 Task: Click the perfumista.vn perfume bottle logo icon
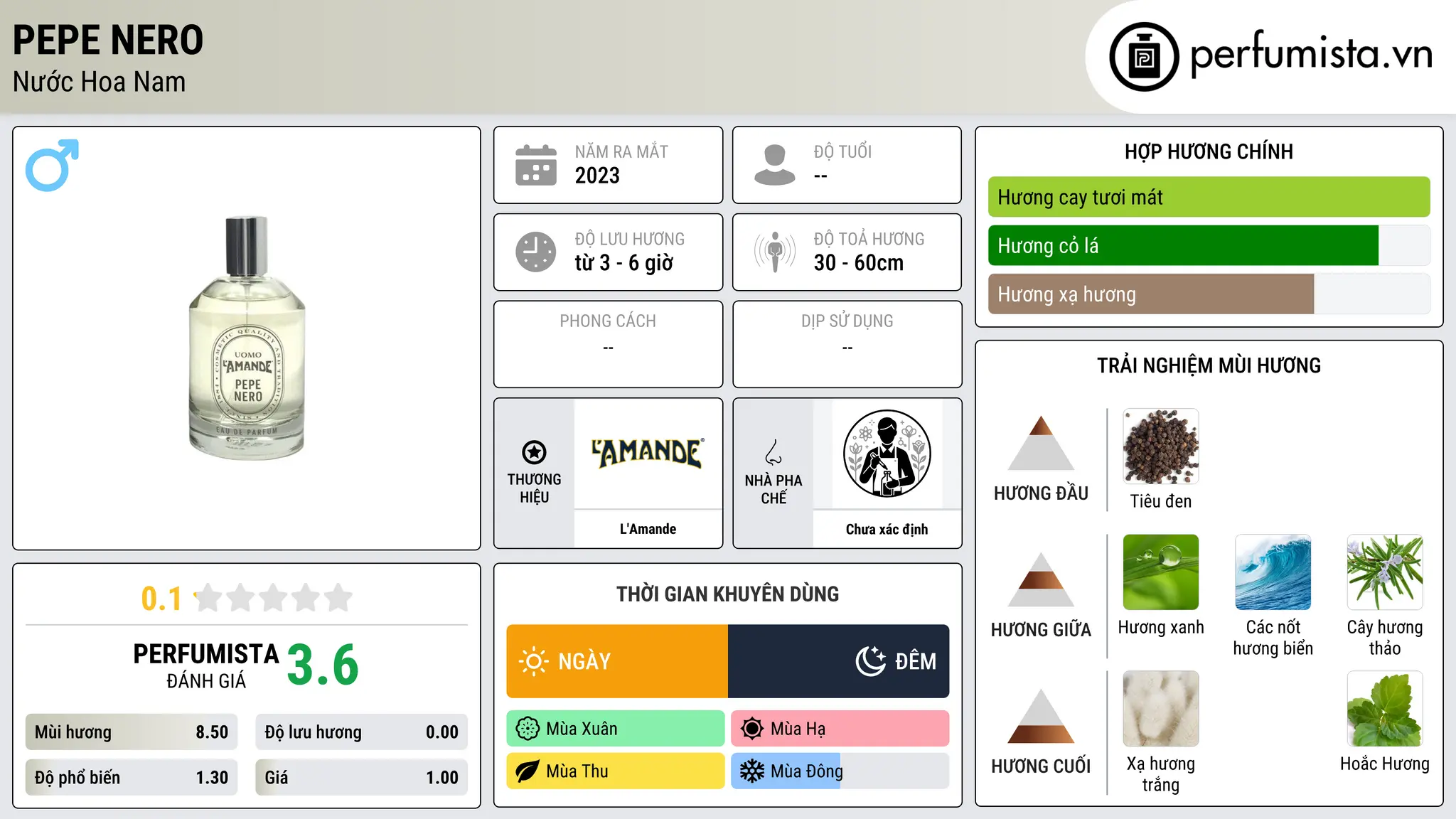click(1144, 57)
